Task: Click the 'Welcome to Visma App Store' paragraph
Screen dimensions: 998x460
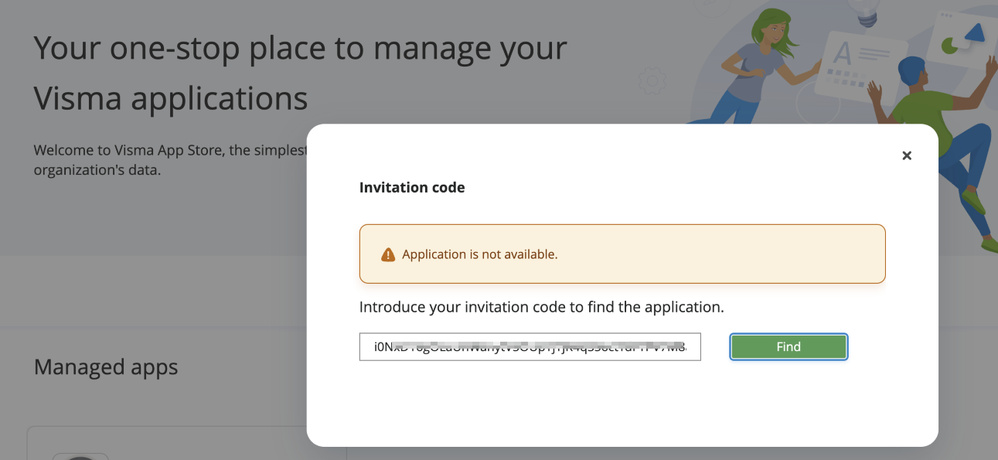Action: click(170, 160)
